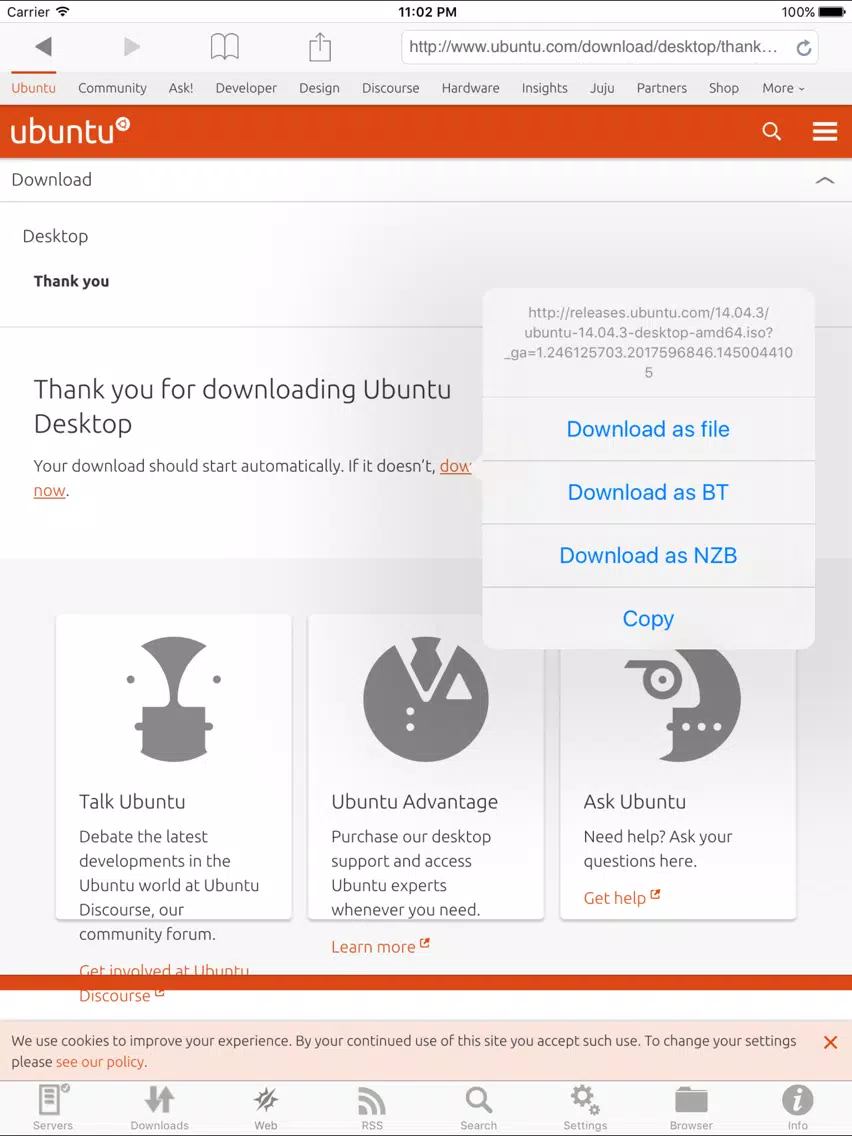The width and height of the screenshot is (852, 1136).
Task: Open the Downloads tab icon
Action: point(159,1106)
